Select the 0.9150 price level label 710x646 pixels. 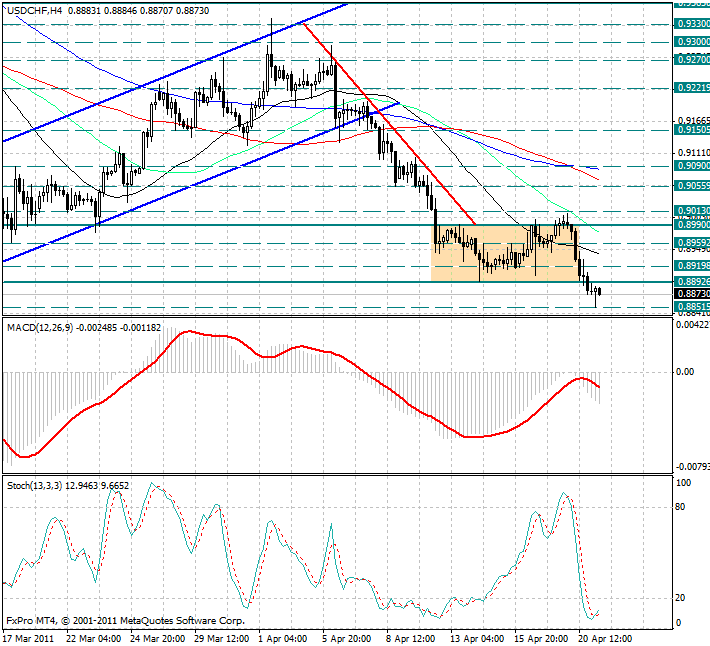[692, 130]
